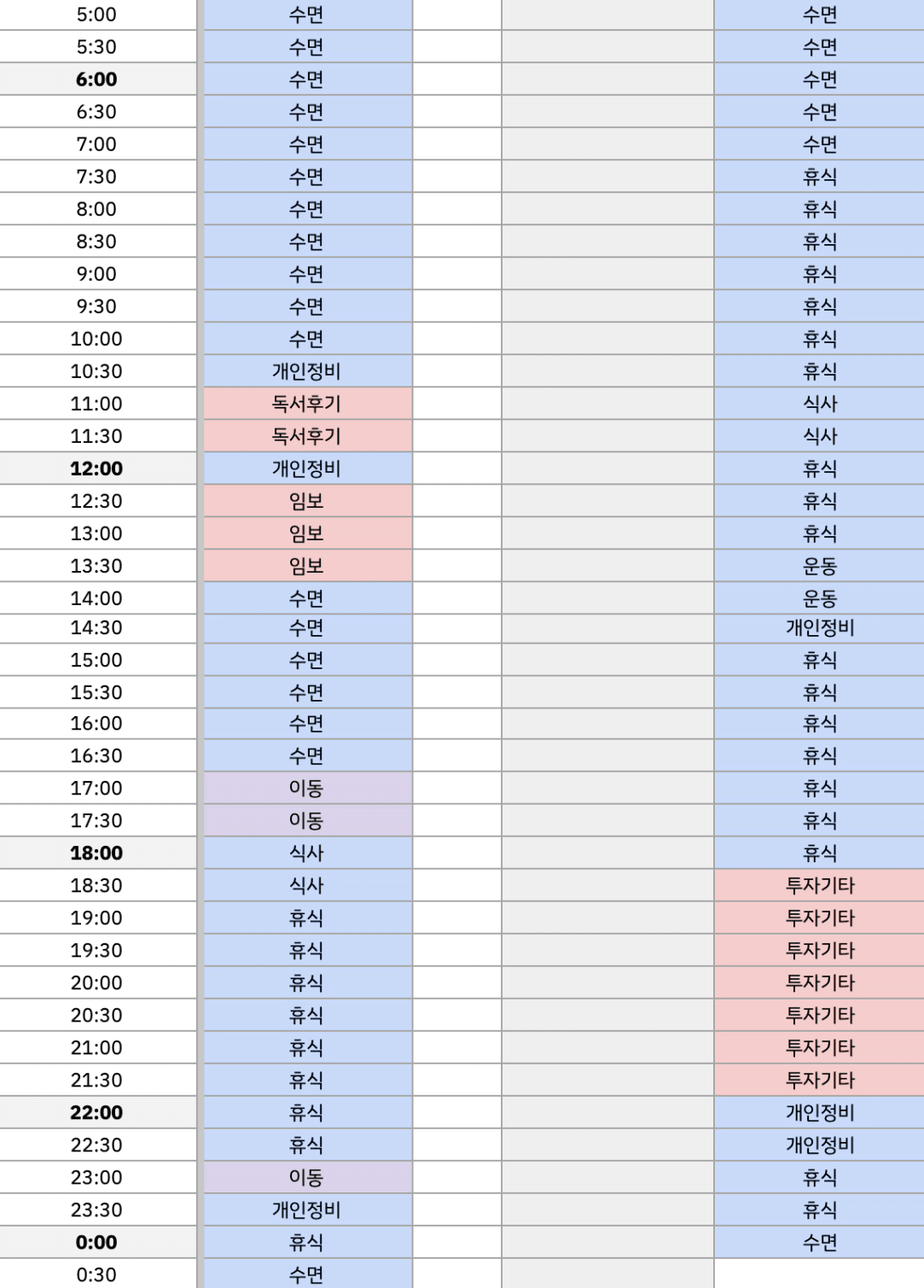Click the 임보 cell in the 12:30 row
The image size is (924, 1288).
point(307,501)
